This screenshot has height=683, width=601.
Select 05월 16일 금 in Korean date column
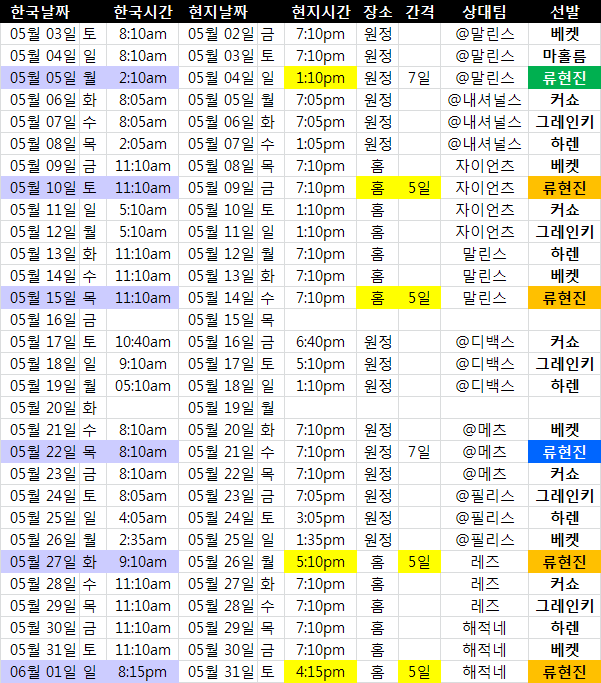point(53,320)
